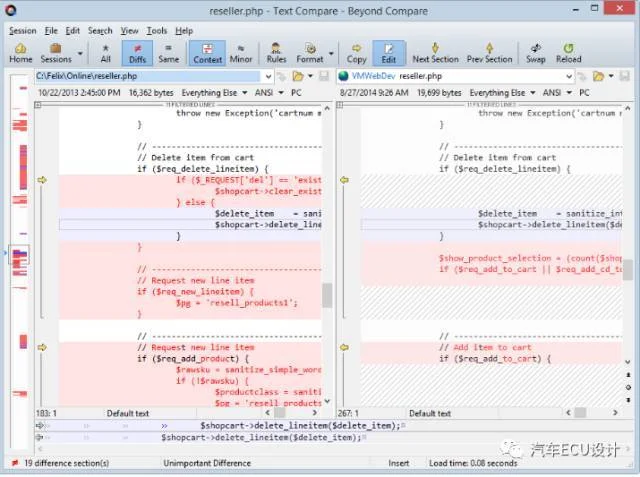This screenshot has height=477, width=640.
Task: Show All lines toggle
Action: coord(105,53)
